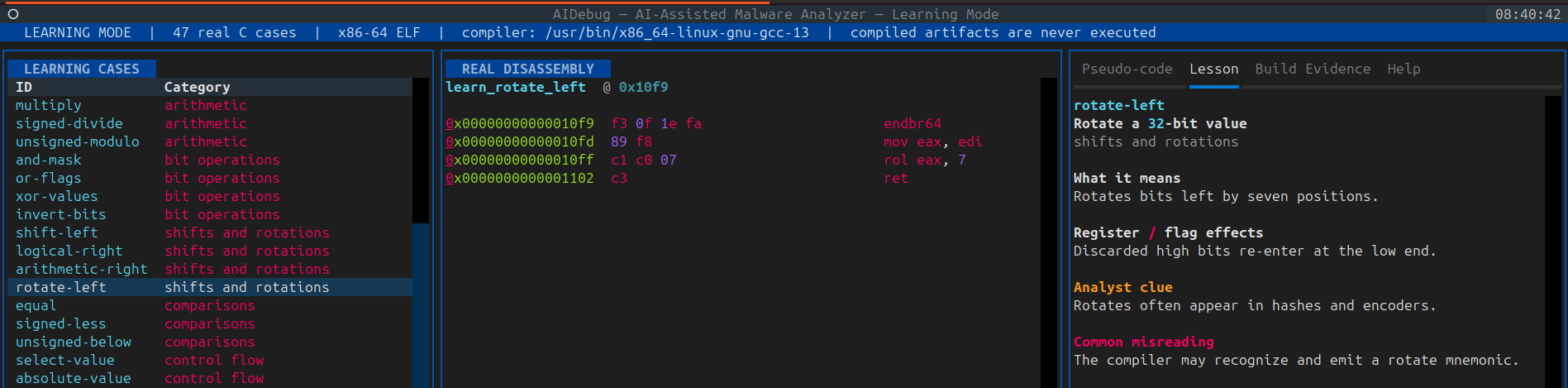Select the absolute-value control flow case
The width and height of the screenshot is (1568, 388).
tap(210, 378)
